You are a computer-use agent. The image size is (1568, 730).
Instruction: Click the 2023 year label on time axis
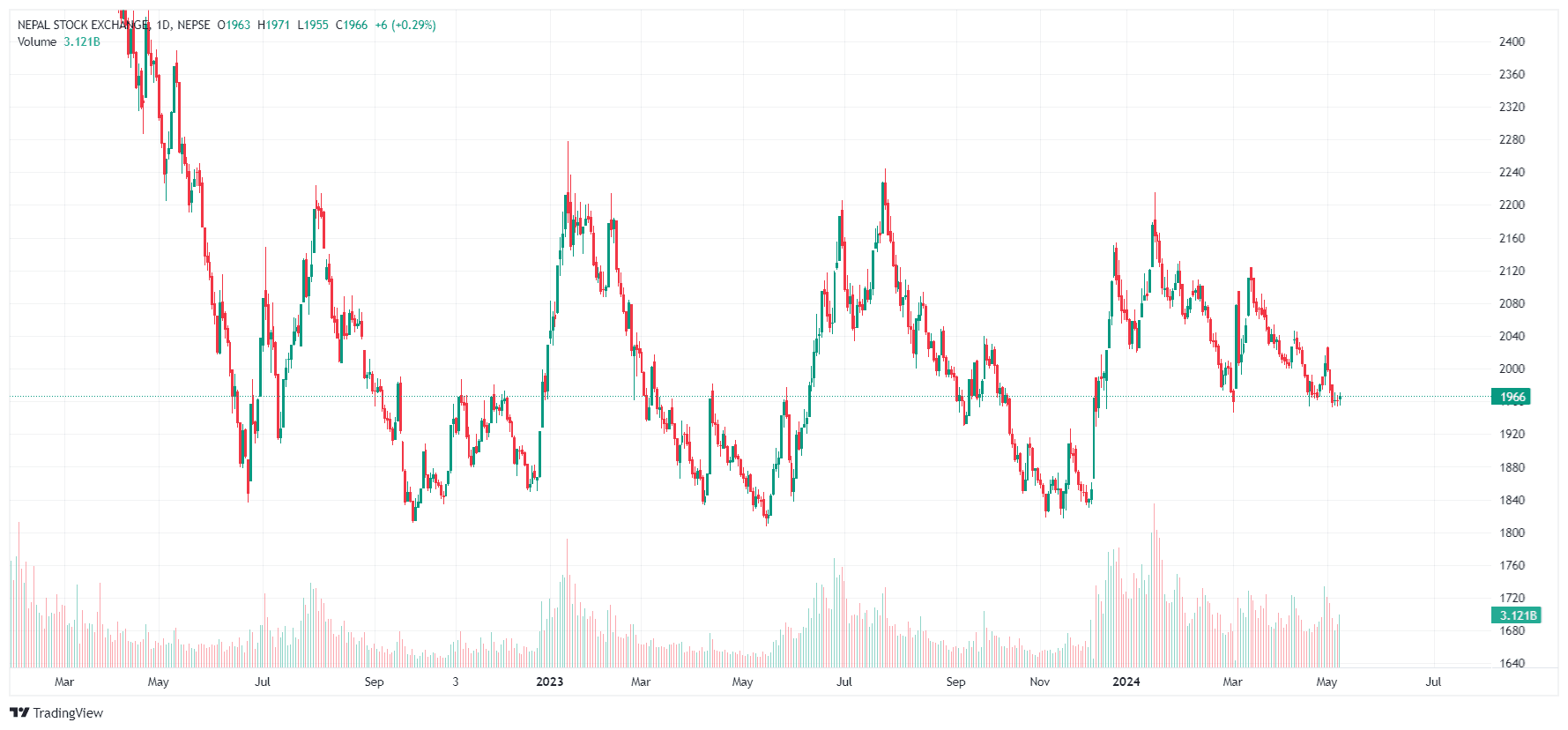[x=549, y=682]
